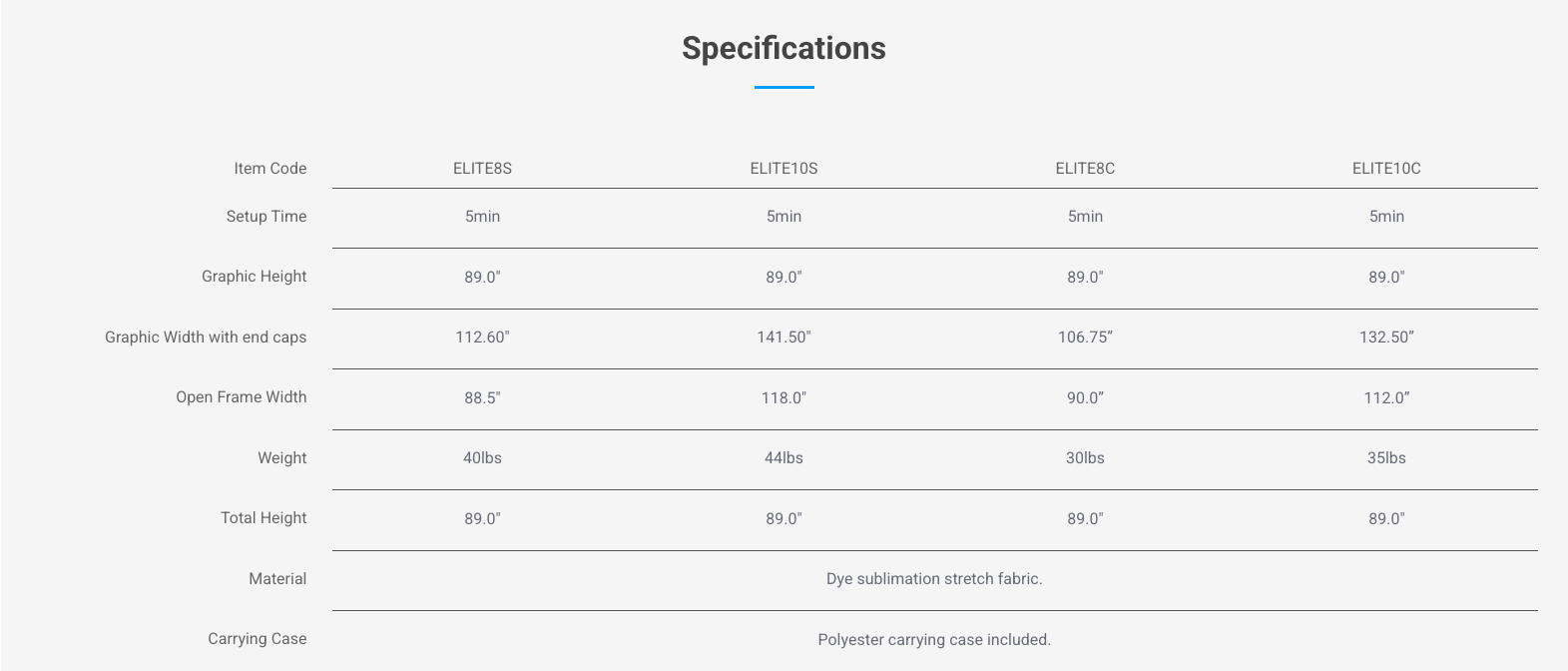Click the Material row label
Image resolution: width=1568 pixels, height=671 pixels.
(x=277, y=579)
